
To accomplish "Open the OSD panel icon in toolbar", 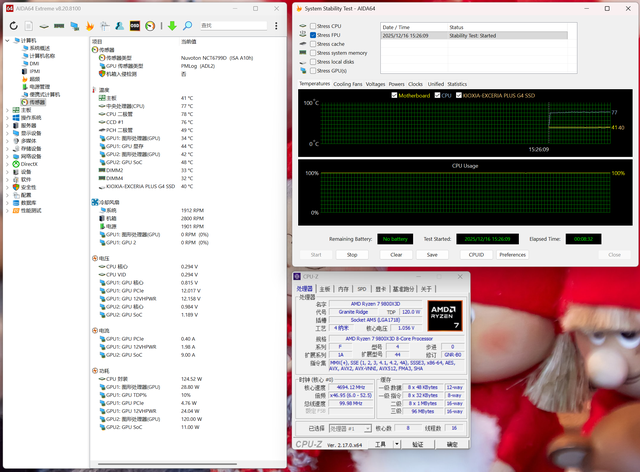I will click(134, 25).
